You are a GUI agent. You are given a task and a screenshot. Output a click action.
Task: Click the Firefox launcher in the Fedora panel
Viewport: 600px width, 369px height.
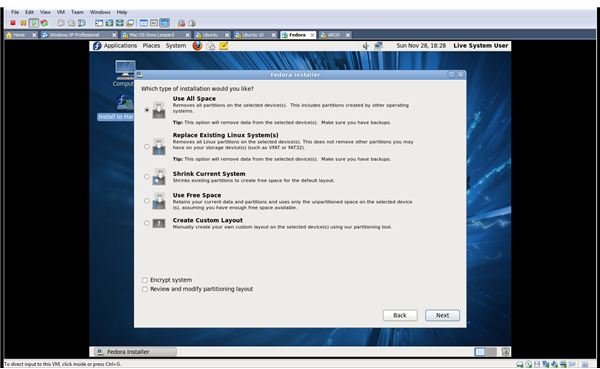(x=197, y=46)
